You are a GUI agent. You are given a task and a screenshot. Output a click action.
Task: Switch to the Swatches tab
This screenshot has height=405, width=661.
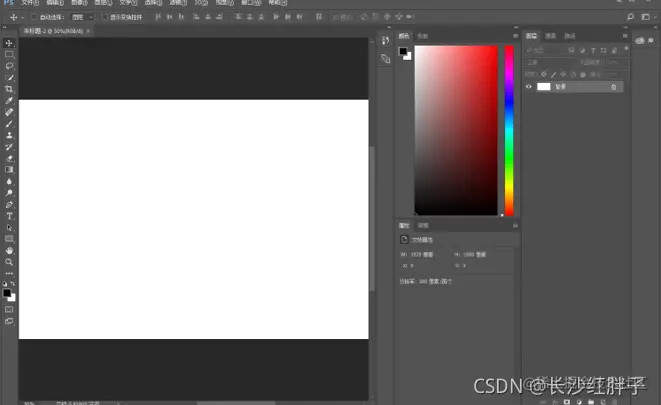422,36
